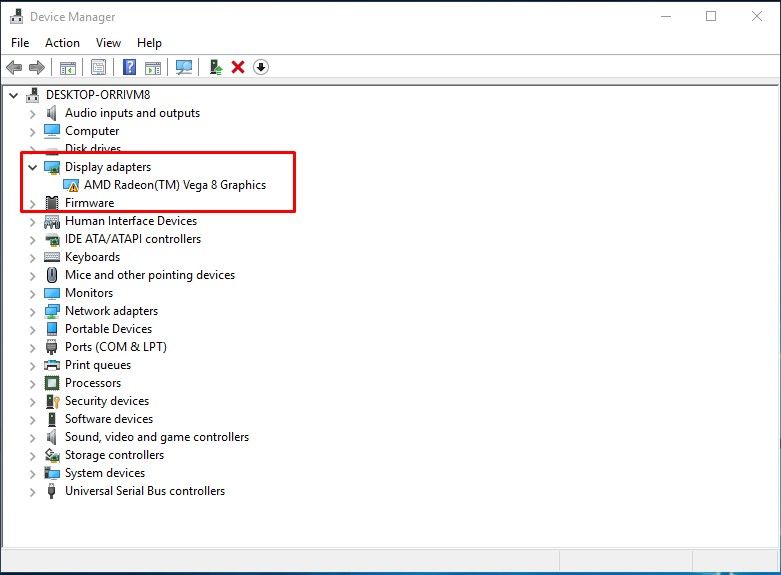Minimize the Device Manager window

666,16
